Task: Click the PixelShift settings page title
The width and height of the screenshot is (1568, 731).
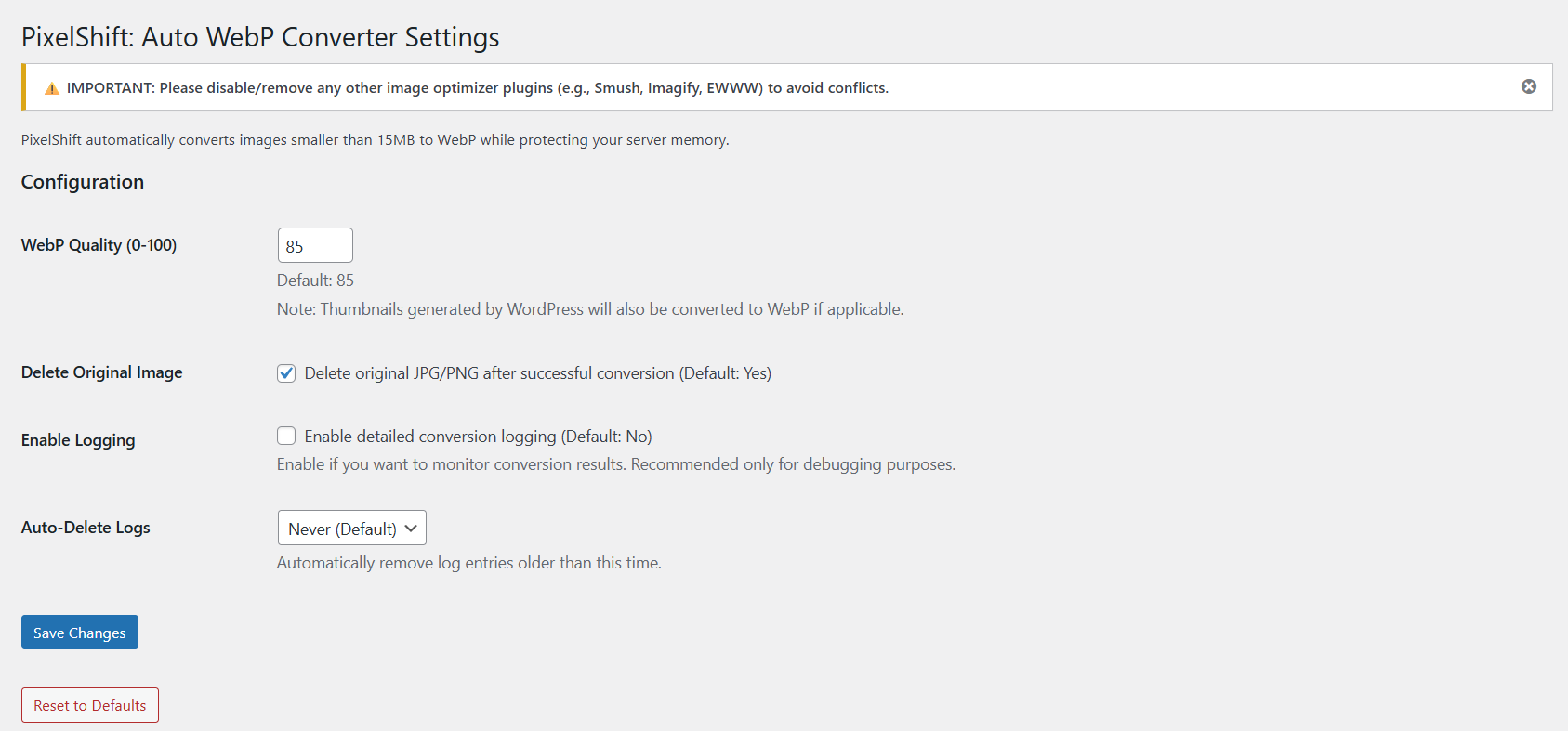Action: pyautogui.click(x=260, y=37)
